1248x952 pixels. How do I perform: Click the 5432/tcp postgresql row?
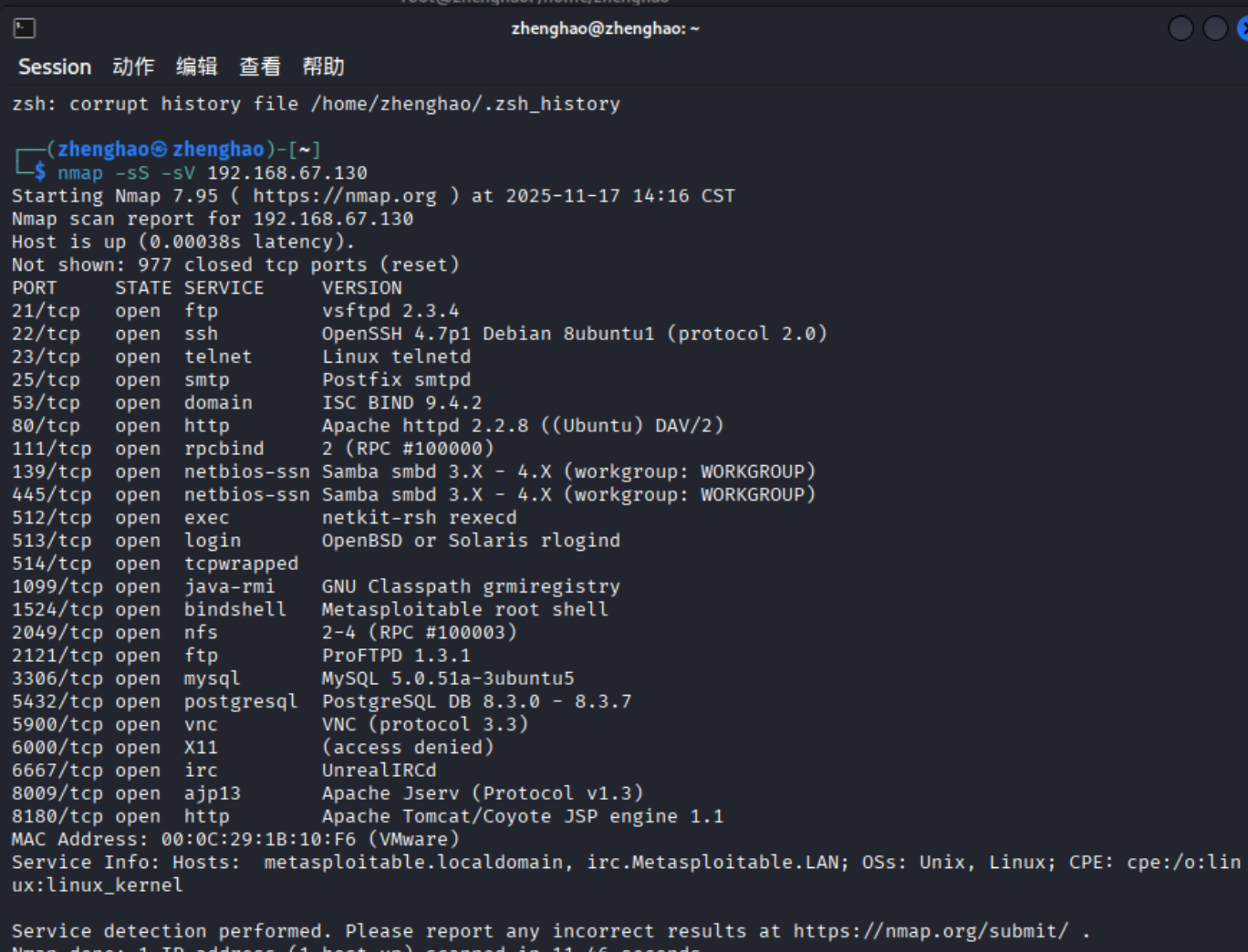point(322,701)
